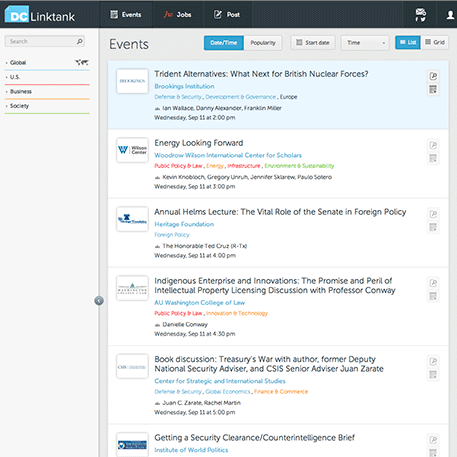Open the Events nav tab
This screenshot has height=457, width=457.
126,15
